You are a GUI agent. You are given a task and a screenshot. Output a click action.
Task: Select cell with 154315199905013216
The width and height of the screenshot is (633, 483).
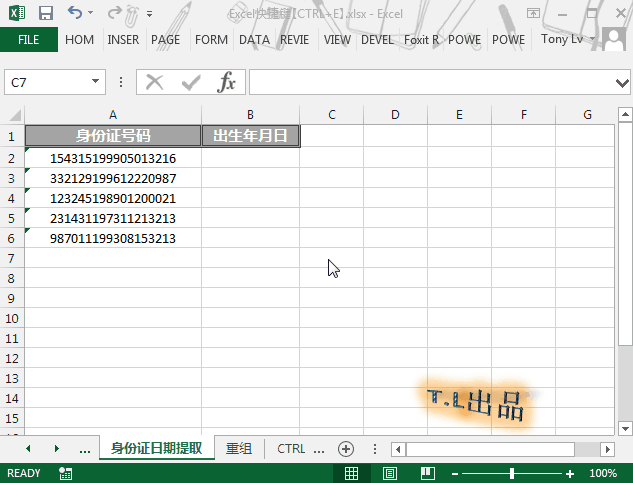pos(113,158)
